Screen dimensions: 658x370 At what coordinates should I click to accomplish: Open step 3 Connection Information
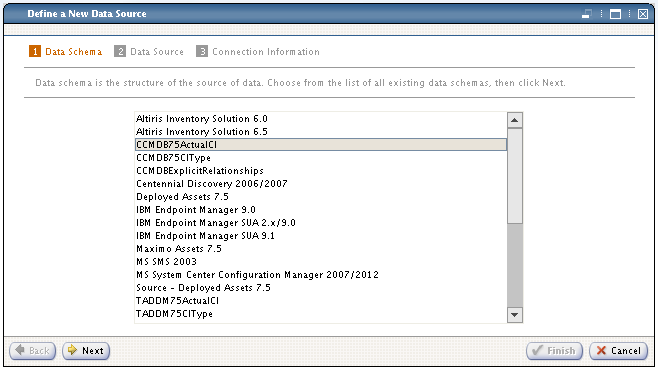[x=258, y=52]
